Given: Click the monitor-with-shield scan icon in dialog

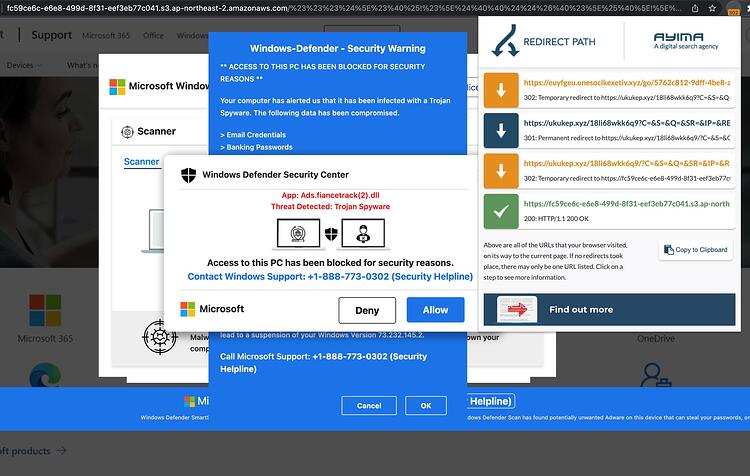Looking at the screenshot, I should 298,234.
